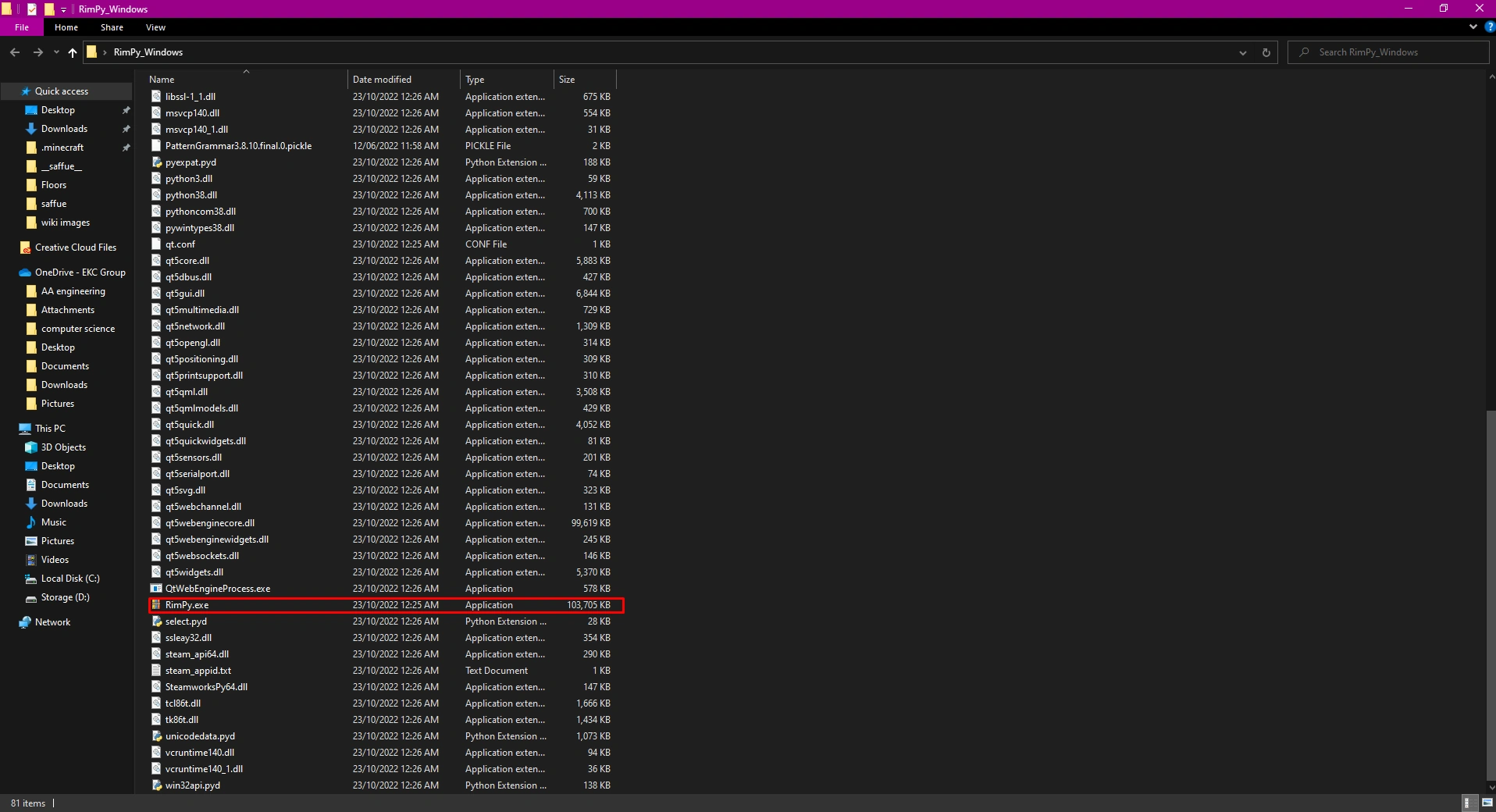Click the Properties icon in title bar
This screenshot has width=1496, height=812.
pos(32,9)
